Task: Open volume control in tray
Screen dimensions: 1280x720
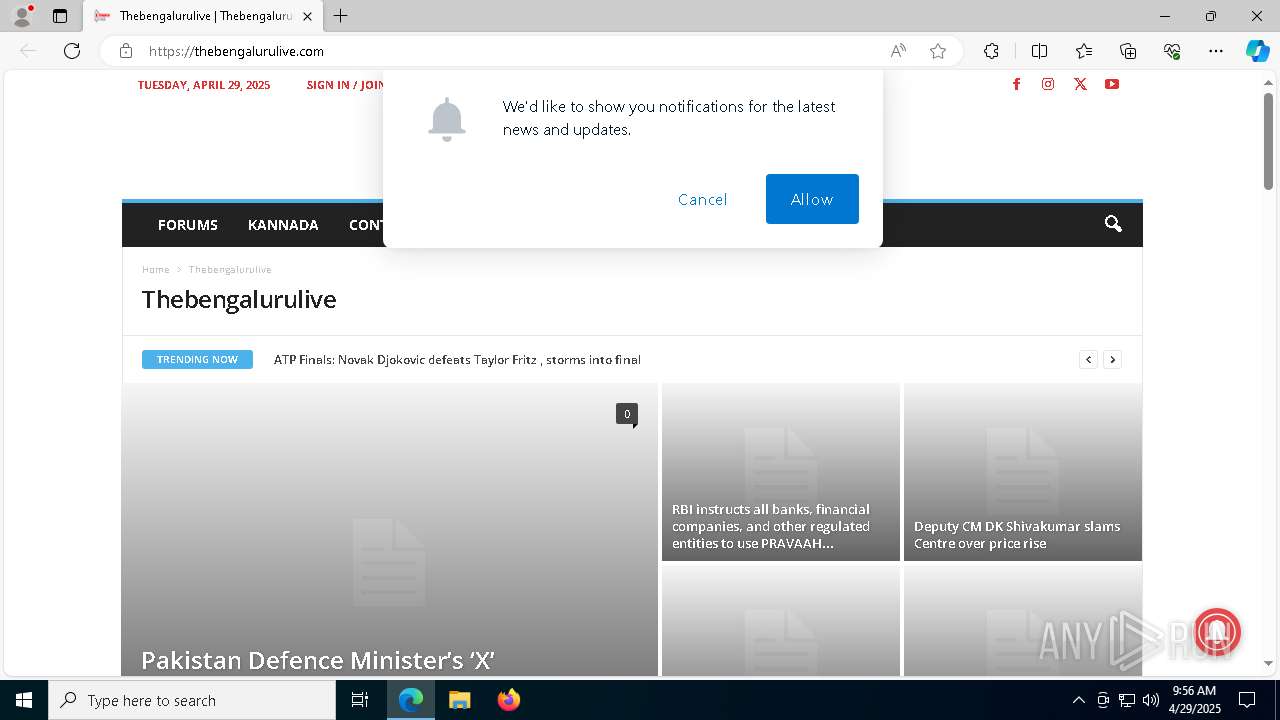Action: point(1150,700)
